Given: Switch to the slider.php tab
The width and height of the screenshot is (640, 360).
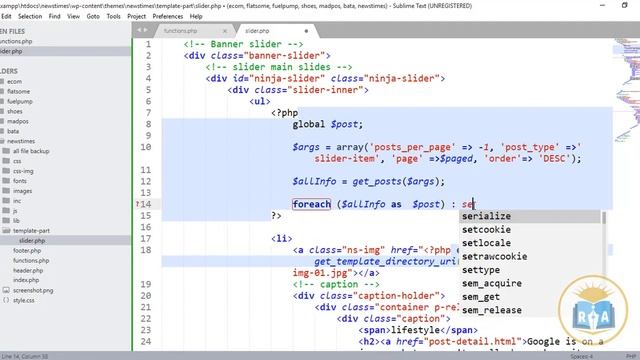Looking at the screenshot, I should coord(257,31).
